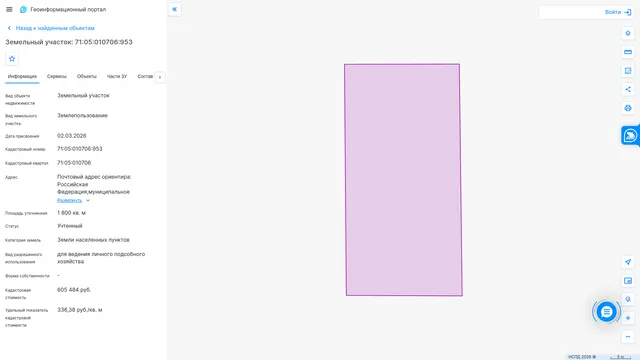The image size is (640, 360).
Task: Select the pink land parcel on the map
Action: tap(403, 180)
